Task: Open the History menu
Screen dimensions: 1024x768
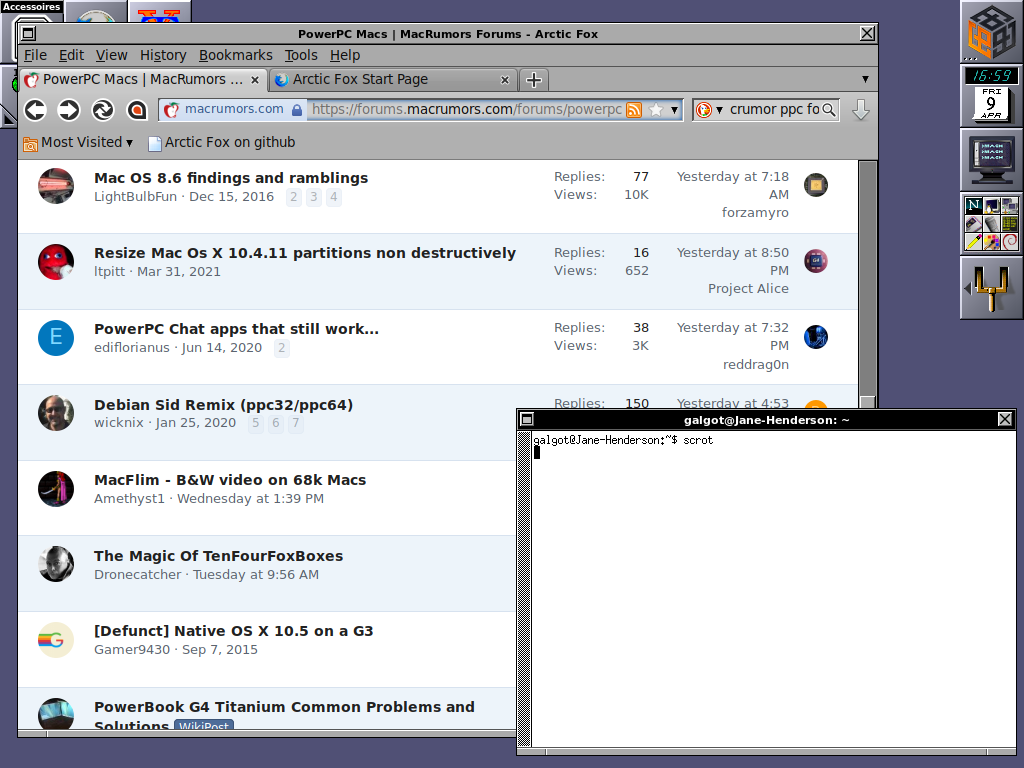Action: (163, 56)
